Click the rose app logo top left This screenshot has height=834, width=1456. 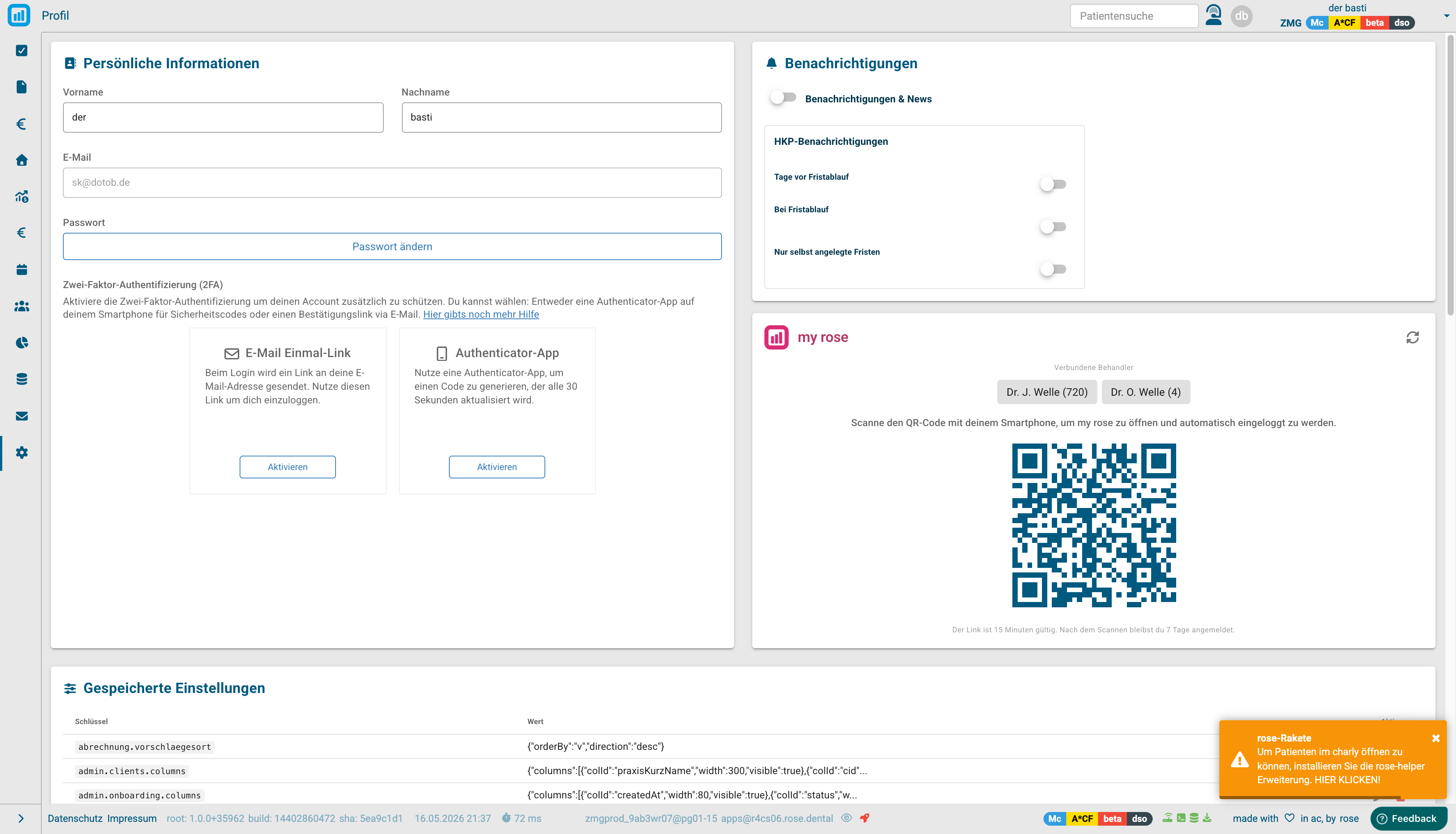pos(19,16)
